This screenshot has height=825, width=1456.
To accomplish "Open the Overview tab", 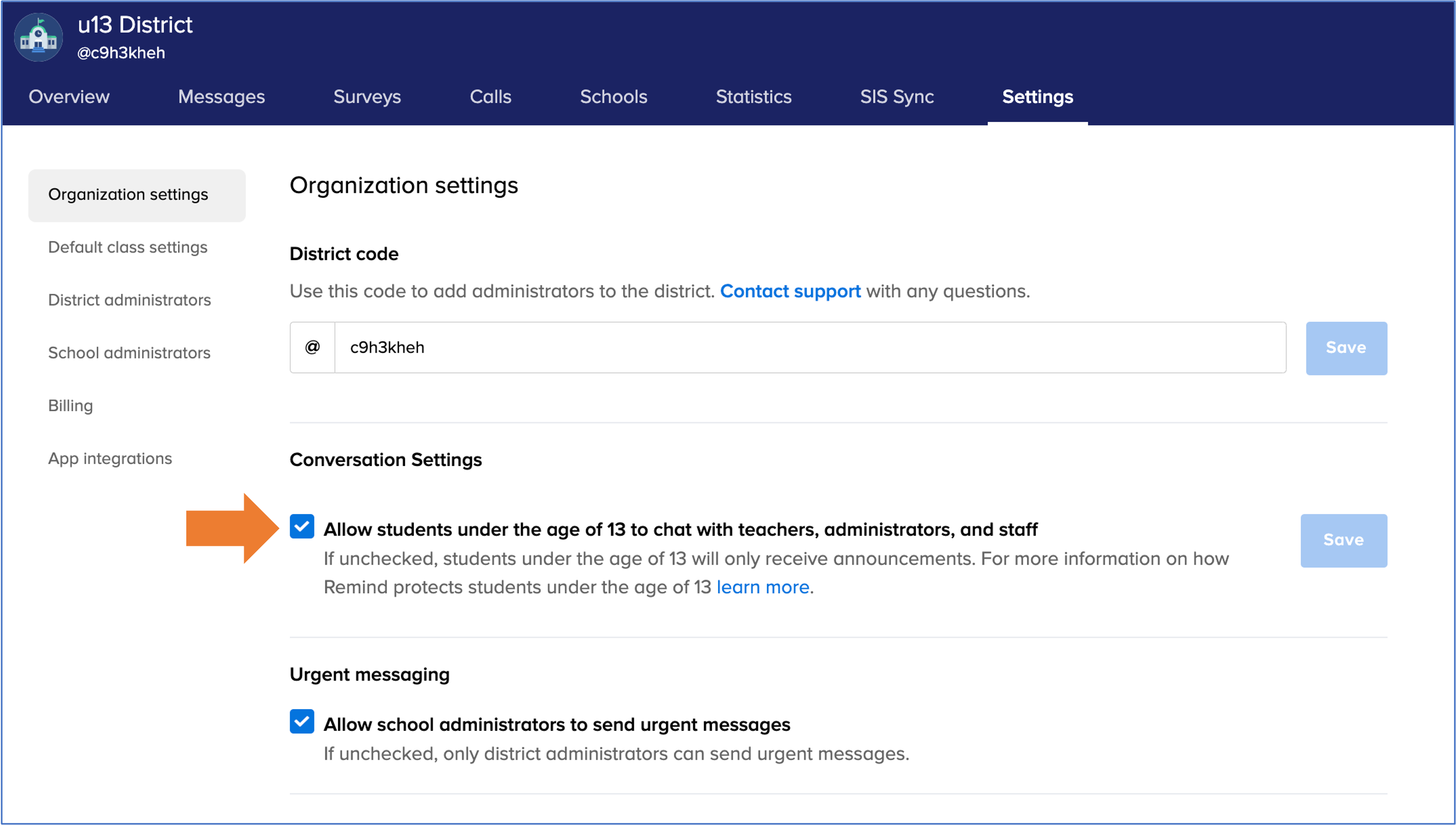I will point(69,97).
